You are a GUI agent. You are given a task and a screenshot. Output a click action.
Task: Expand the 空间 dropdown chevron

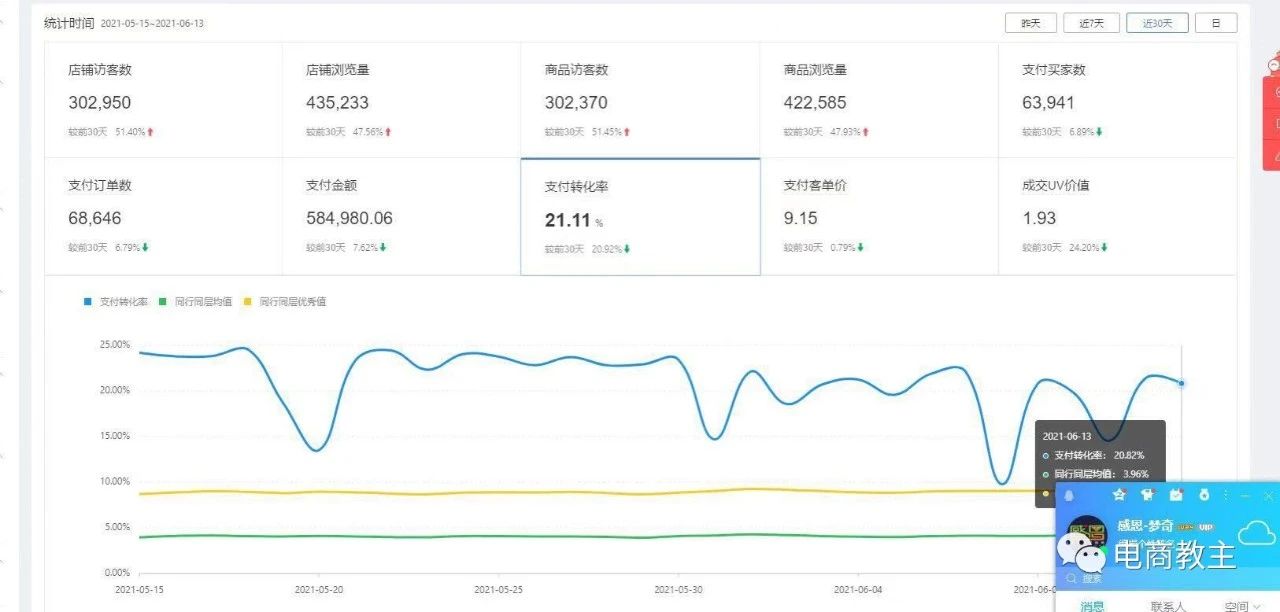point(1255,605)
